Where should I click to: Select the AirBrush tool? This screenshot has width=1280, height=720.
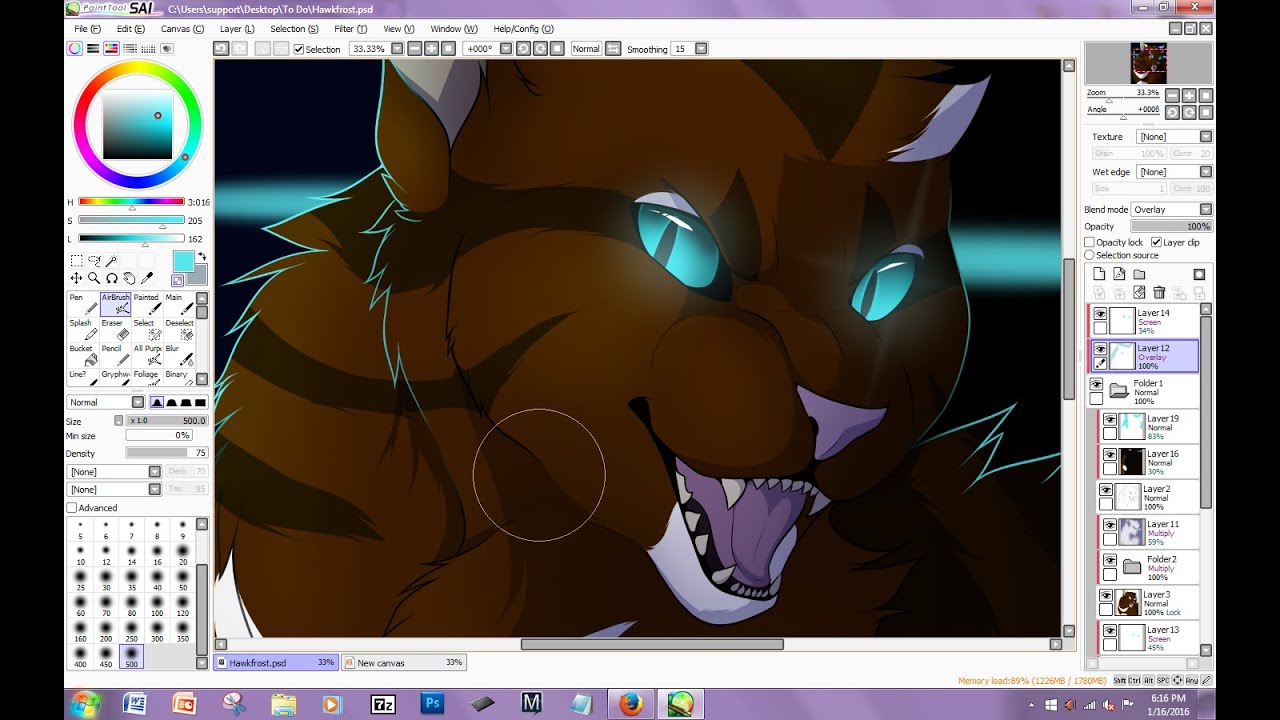tap(115, 304)
